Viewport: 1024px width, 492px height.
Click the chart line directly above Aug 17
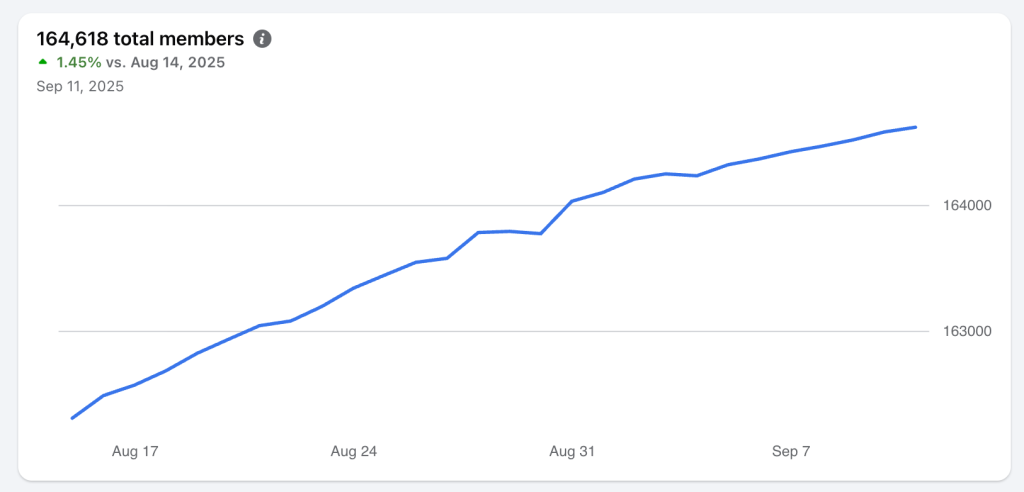click(x=135, y=384)
